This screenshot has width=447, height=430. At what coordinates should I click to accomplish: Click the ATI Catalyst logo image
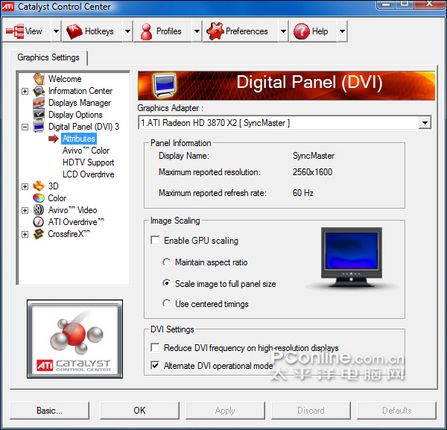(75, 339)
